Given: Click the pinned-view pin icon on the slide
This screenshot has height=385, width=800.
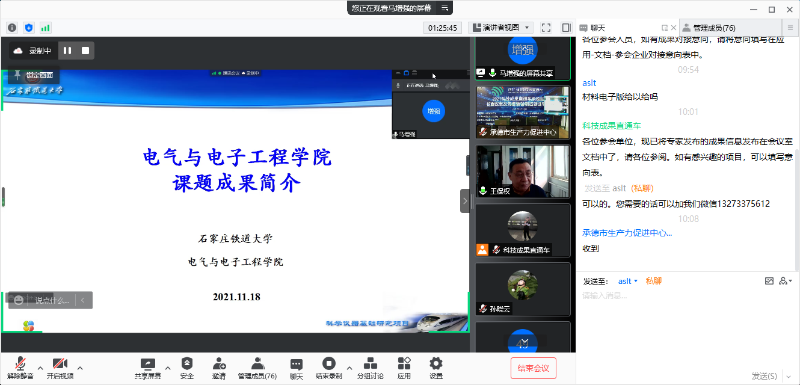Looking at the screenshot, I should pos(17,76).
